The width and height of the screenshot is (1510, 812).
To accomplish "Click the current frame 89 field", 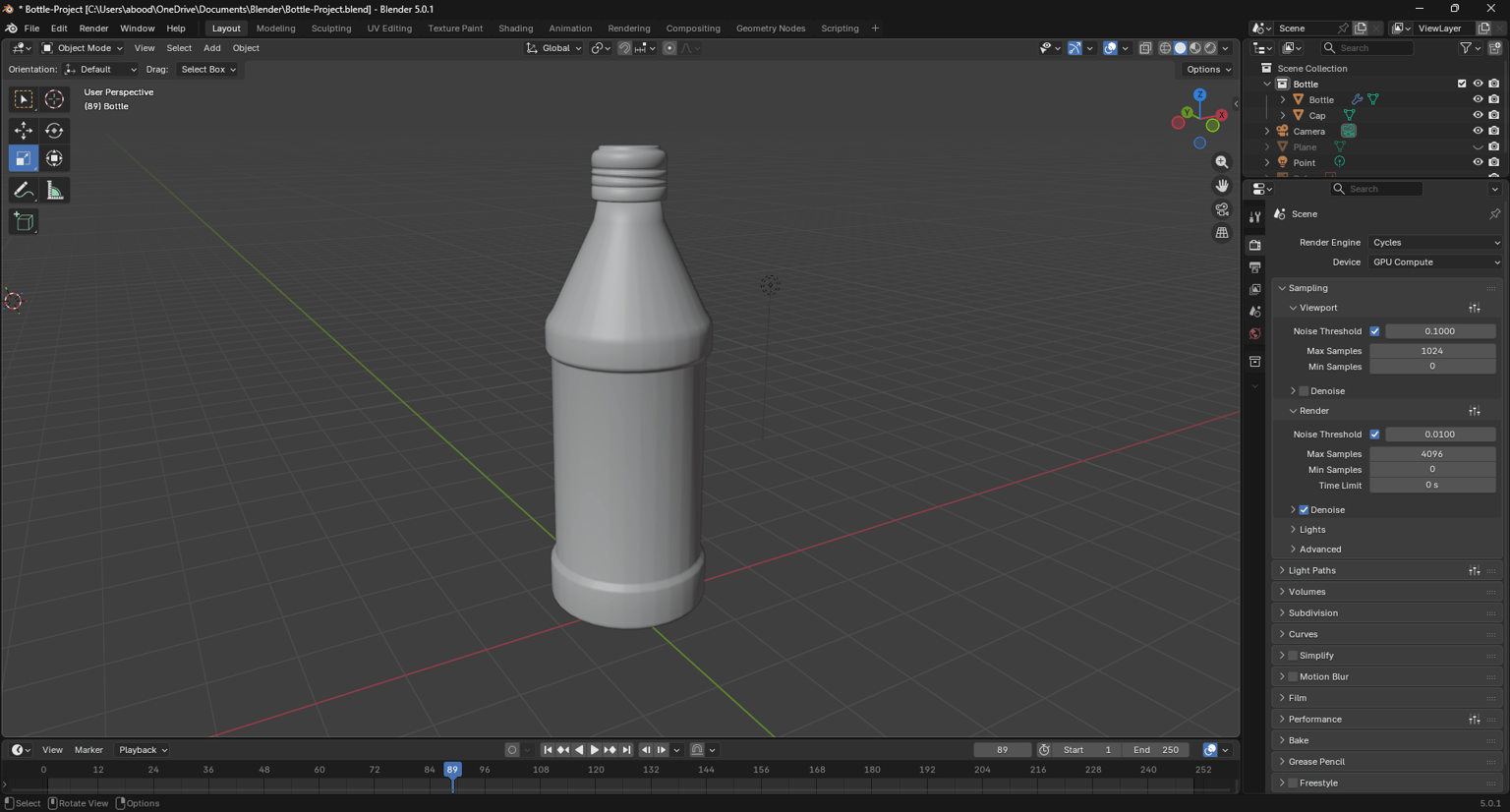I will tap(1003, 750).
